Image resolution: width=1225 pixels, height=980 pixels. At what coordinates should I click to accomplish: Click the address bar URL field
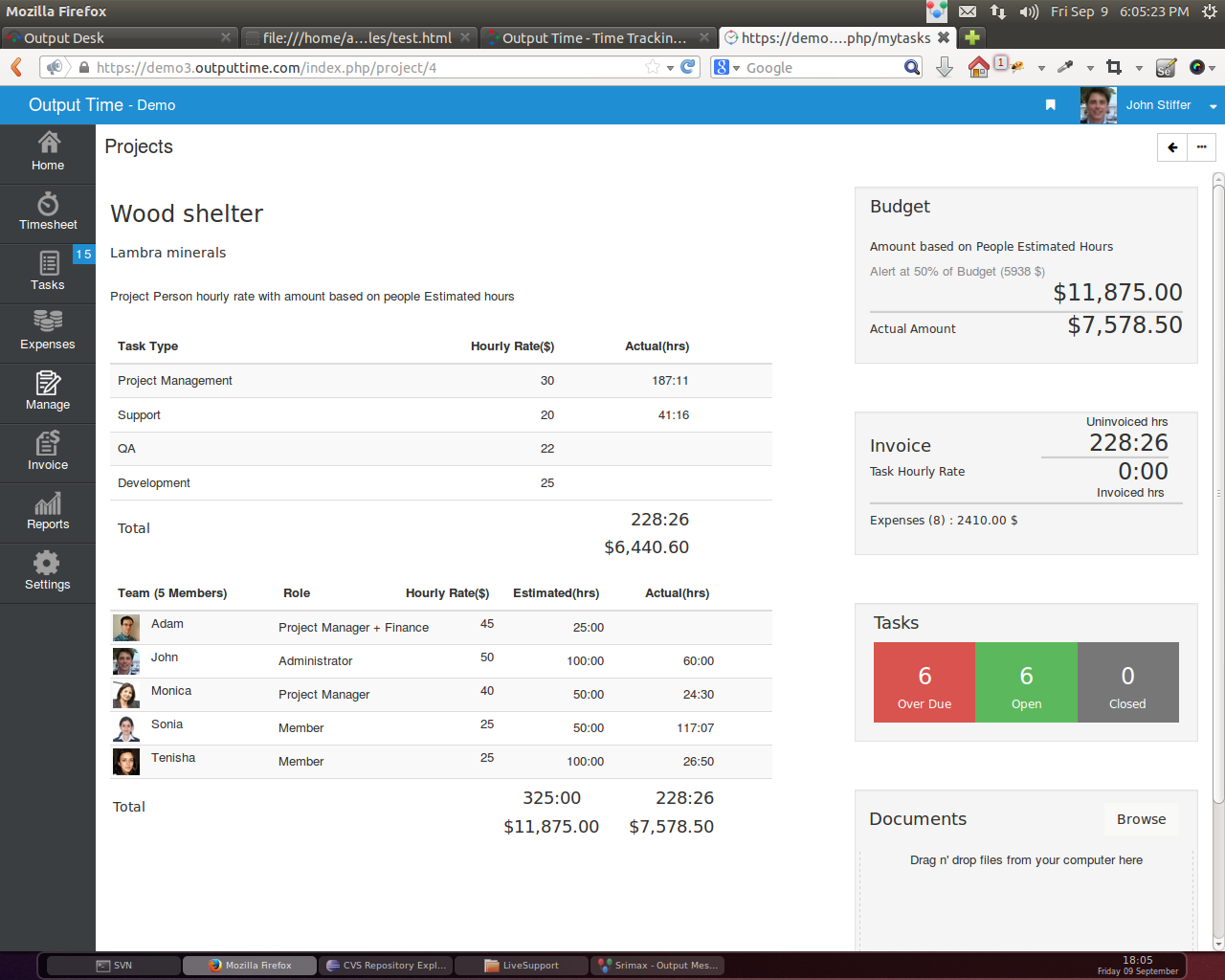(x=368, y=67)
